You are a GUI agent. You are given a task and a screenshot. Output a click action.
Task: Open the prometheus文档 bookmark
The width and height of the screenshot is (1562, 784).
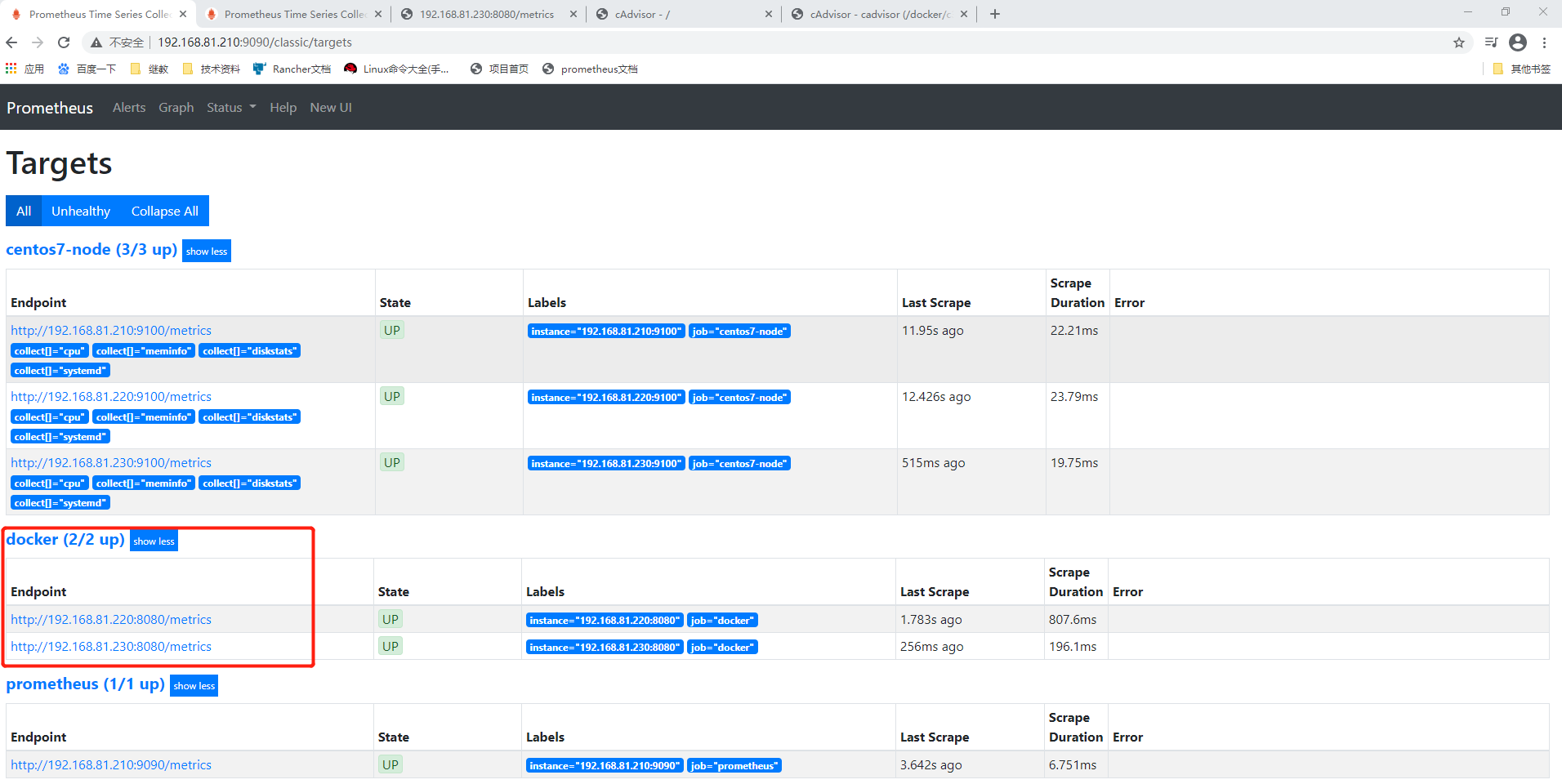point(598,69)
